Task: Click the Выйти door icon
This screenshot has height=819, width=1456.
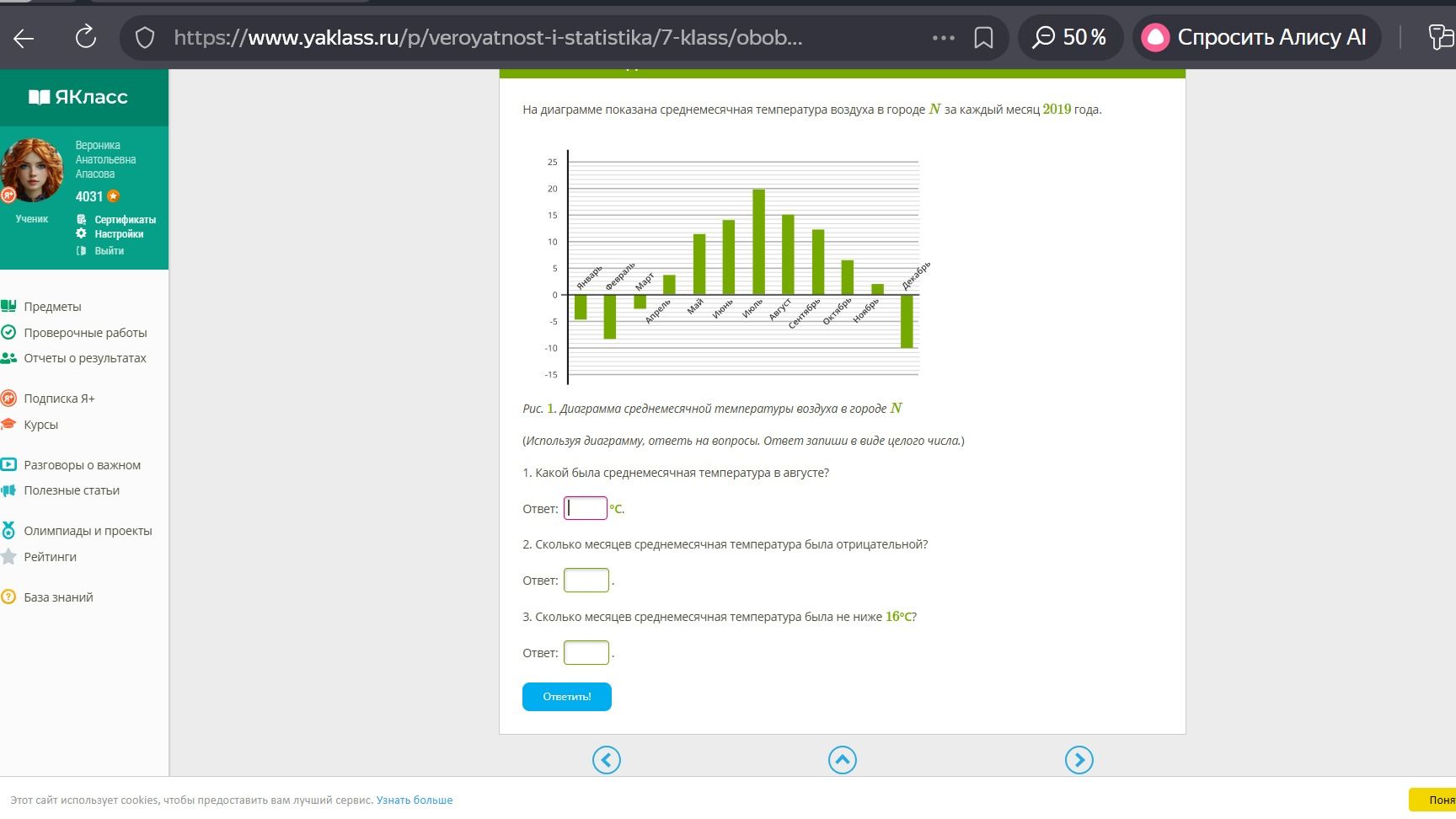Action: point(81,251)
